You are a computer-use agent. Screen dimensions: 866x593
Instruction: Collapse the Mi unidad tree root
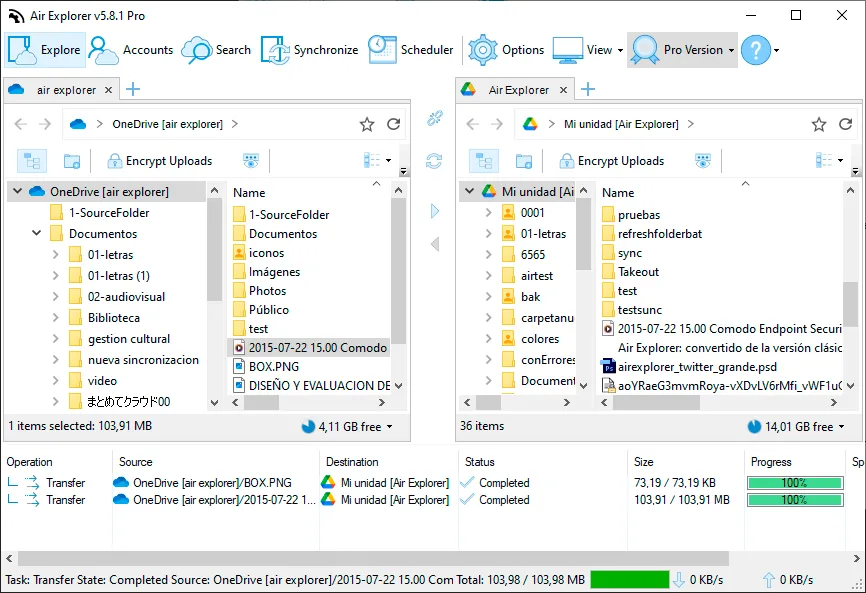(469, 191)
